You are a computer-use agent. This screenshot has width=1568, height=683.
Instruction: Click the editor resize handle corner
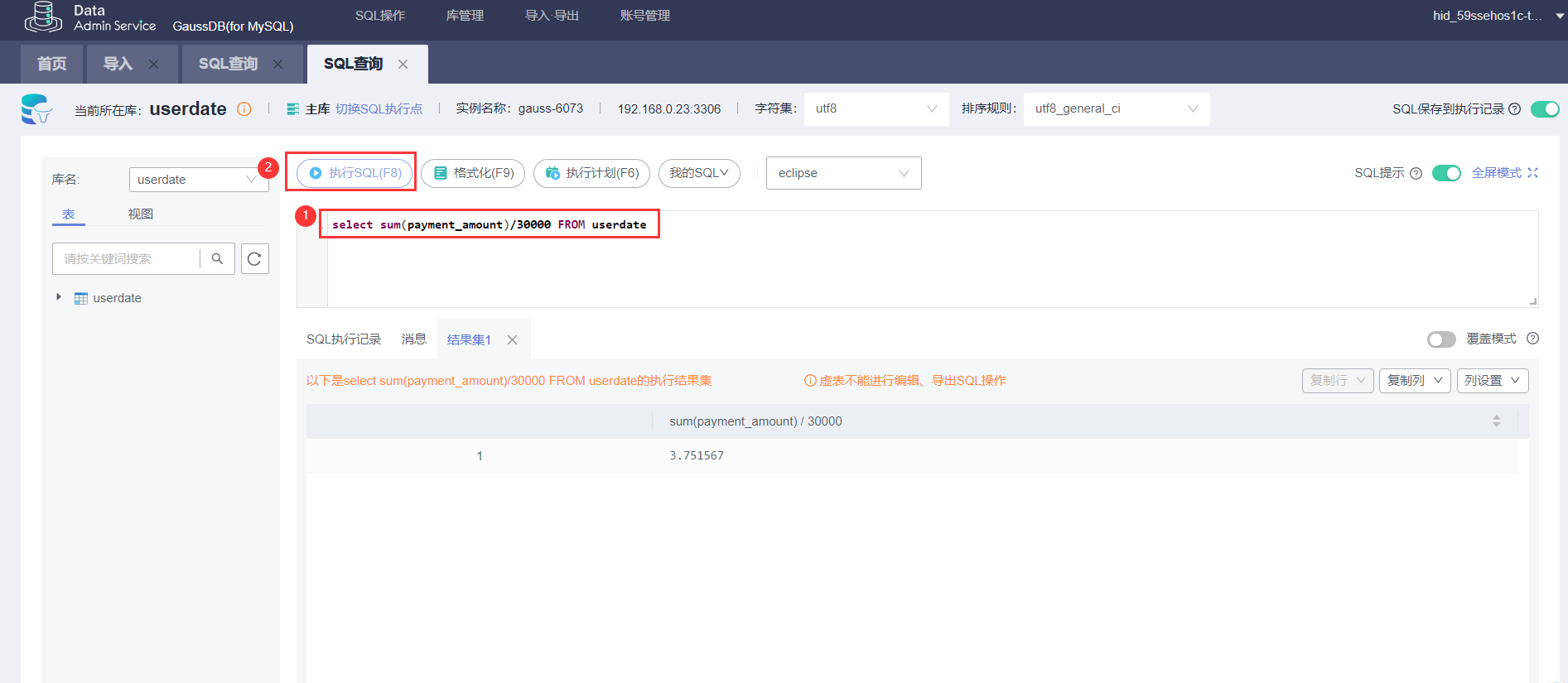coord(1533,301)
